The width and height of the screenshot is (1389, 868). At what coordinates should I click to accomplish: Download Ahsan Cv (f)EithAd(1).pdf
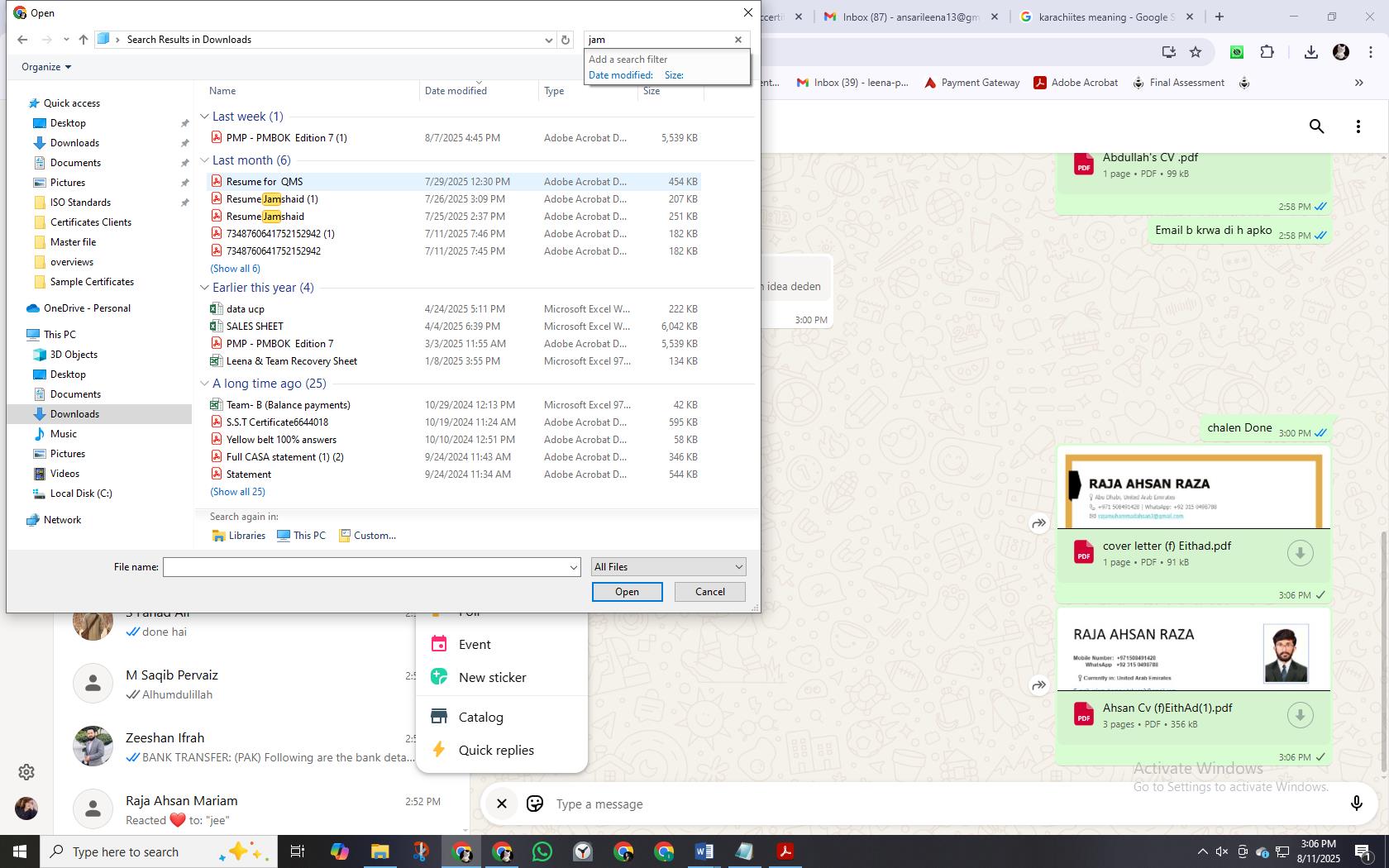click(1300, 715)
